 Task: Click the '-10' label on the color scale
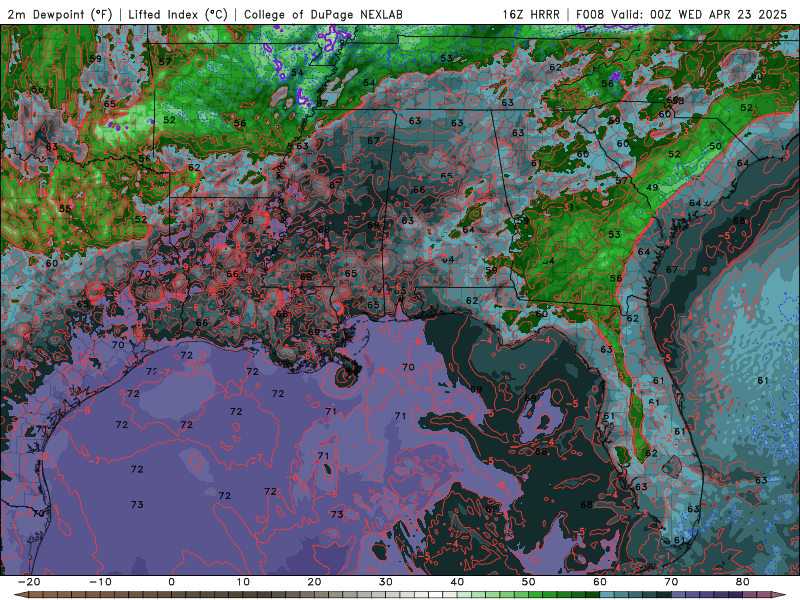pyautogui.click(x=100, y=582)
